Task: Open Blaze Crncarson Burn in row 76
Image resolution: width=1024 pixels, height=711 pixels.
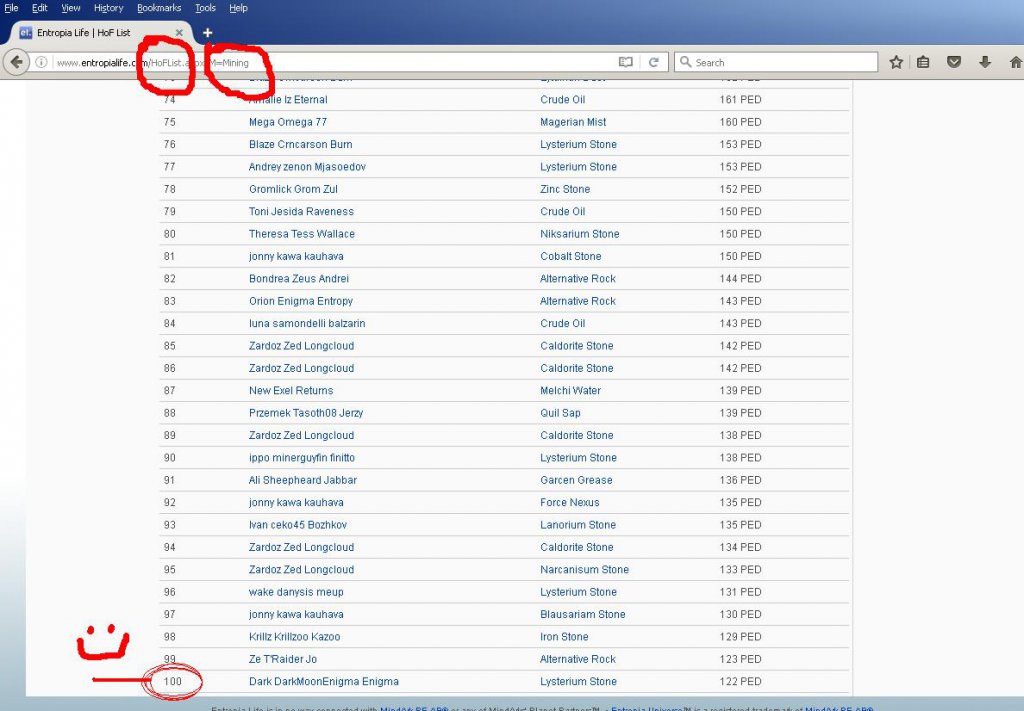Action: click(x=300, y=144)
